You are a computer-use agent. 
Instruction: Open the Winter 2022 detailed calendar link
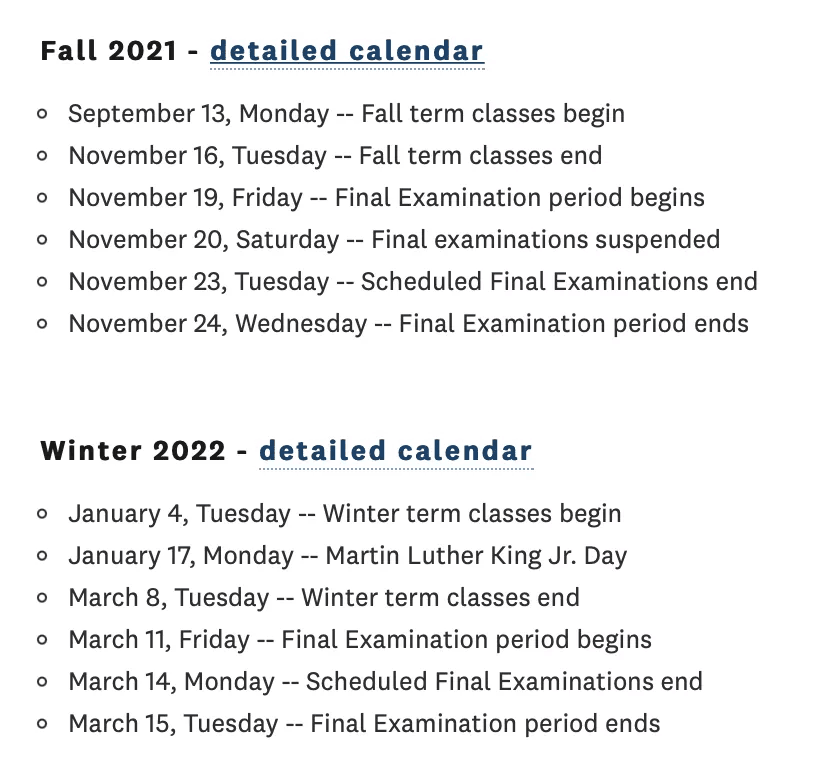[395, 451]
